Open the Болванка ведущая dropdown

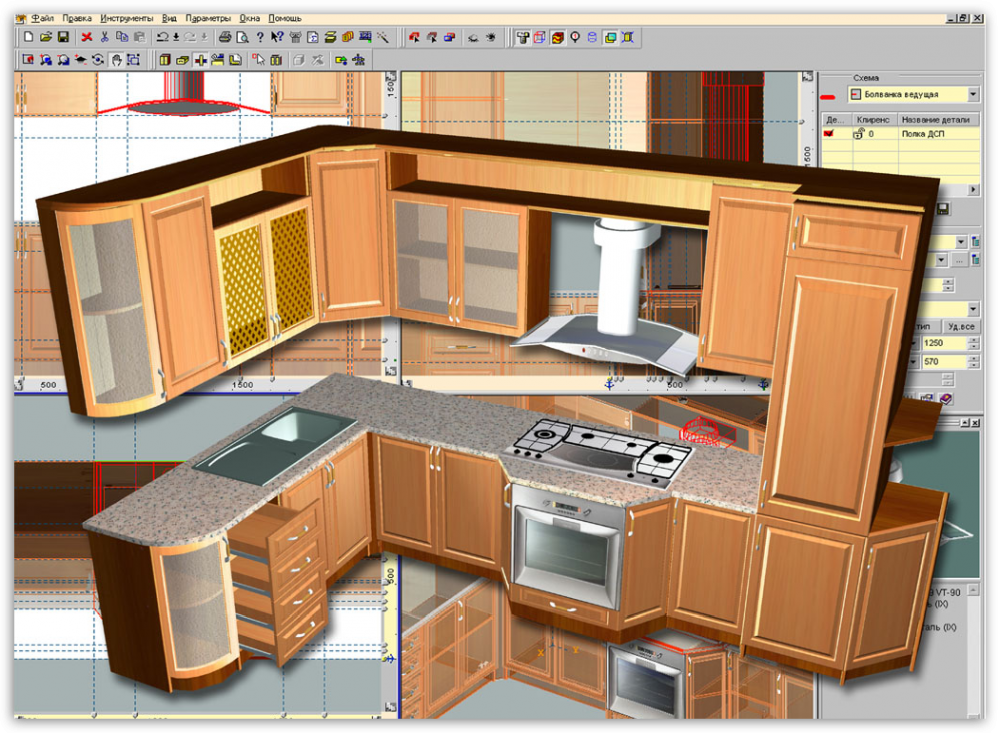click(x=974, y=95)
